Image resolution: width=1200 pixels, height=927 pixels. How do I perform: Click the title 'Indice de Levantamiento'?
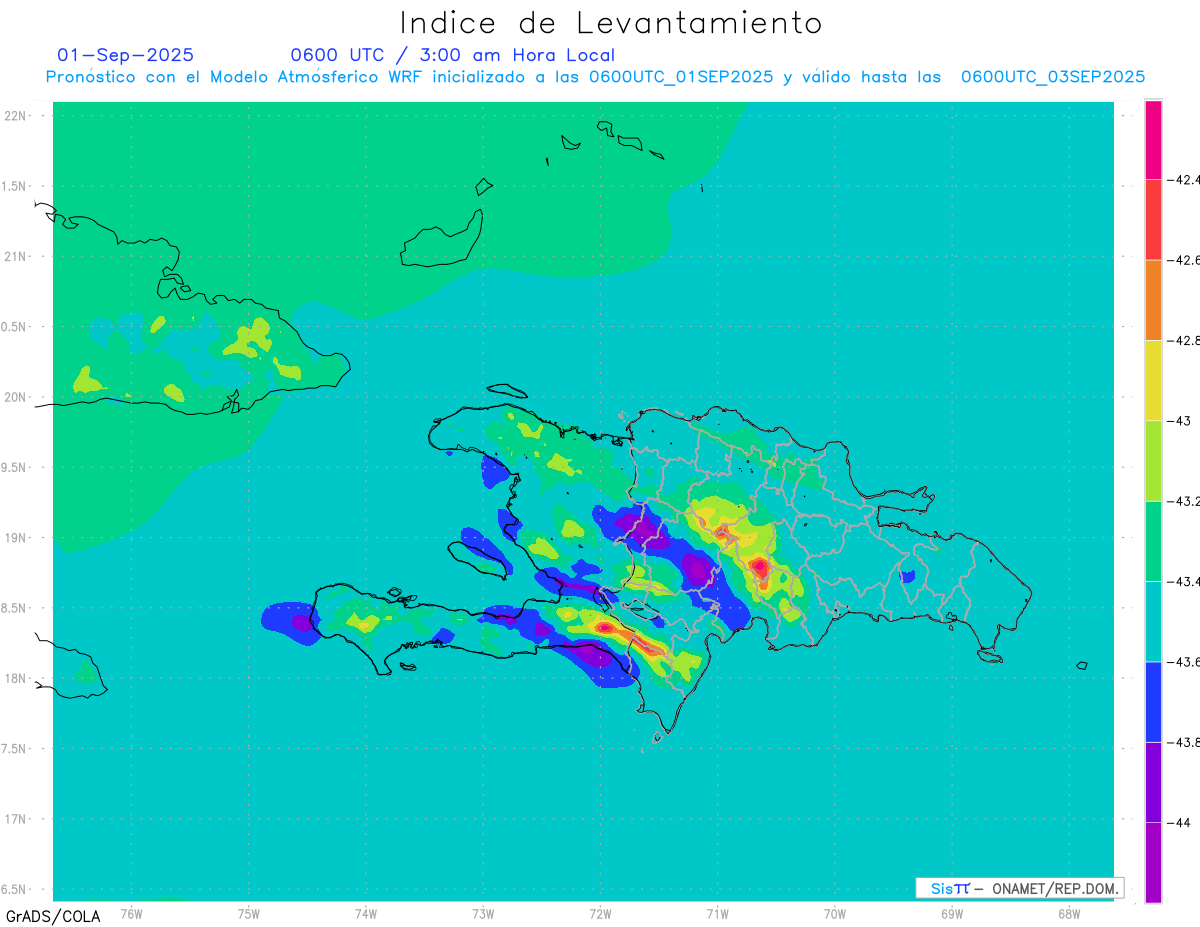coord(611,23)
